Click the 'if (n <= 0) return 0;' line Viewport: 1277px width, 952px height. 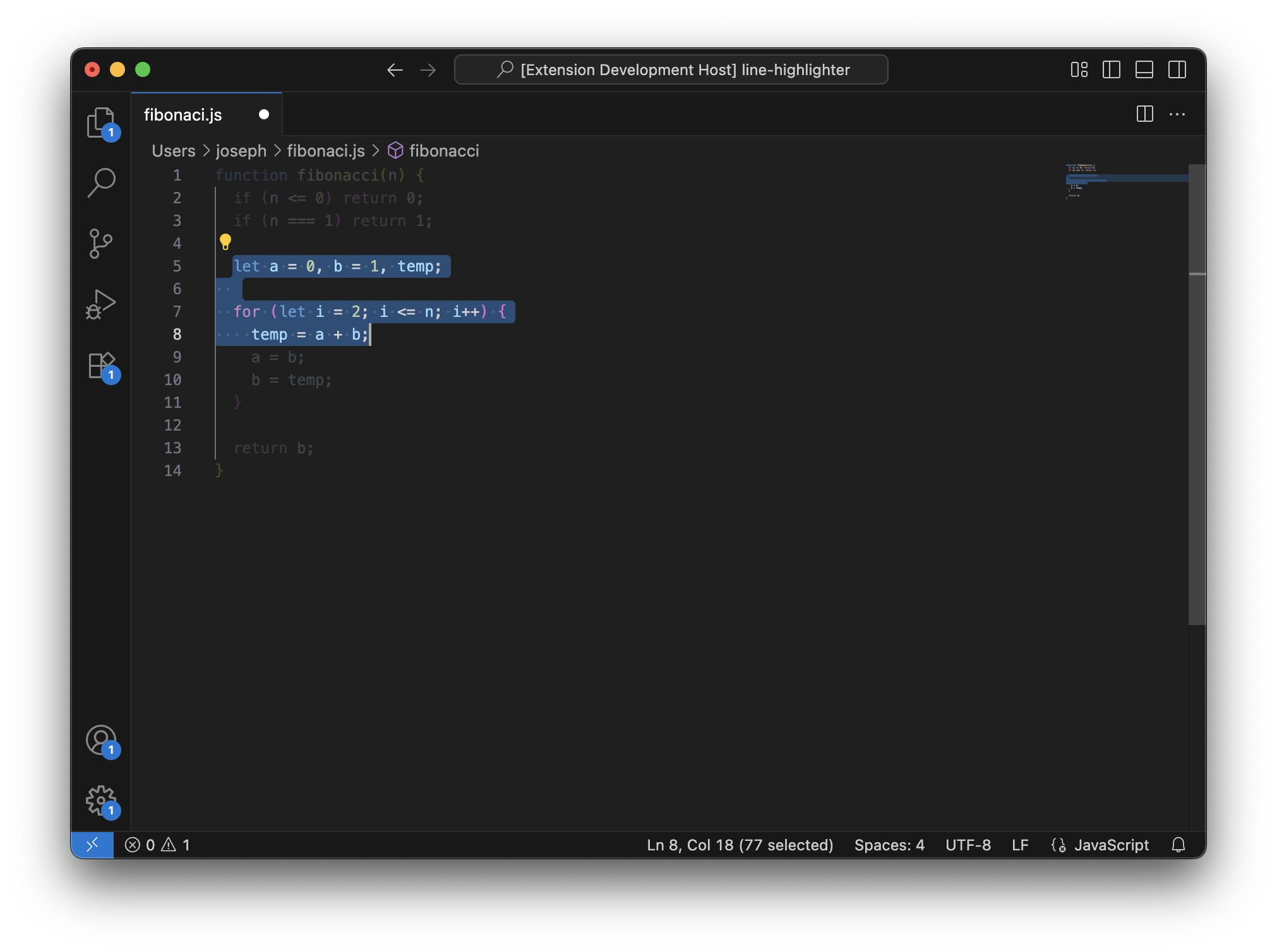click(x=328, y=198)
